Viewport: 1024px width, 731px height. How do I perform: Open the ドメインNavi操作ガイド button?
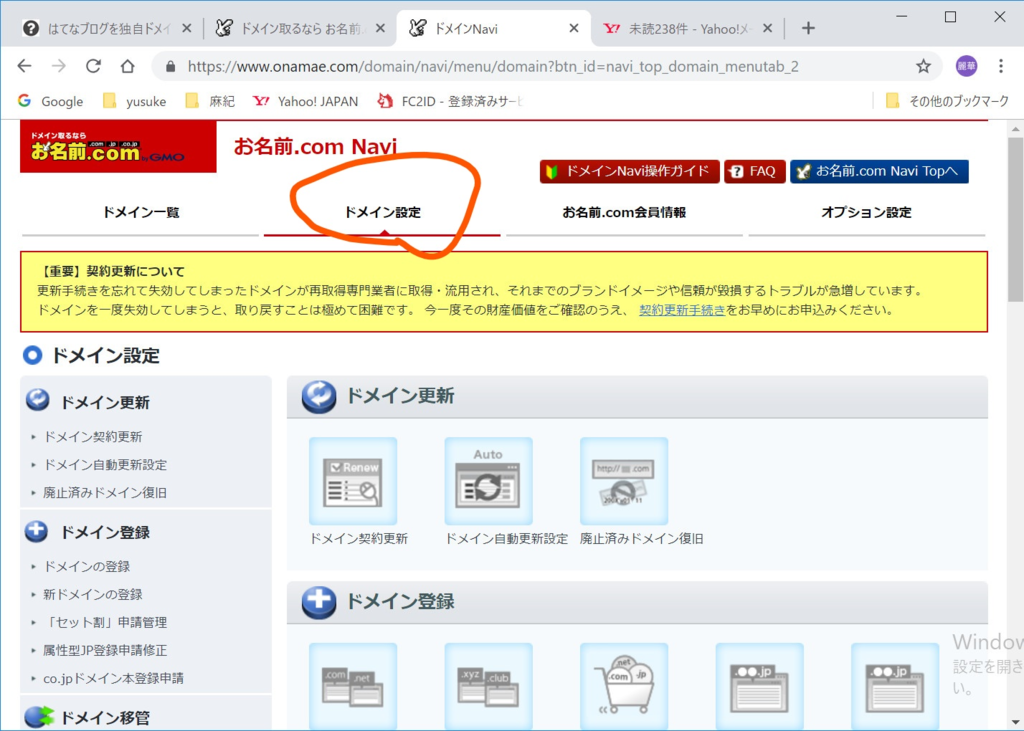coord(630,171)
